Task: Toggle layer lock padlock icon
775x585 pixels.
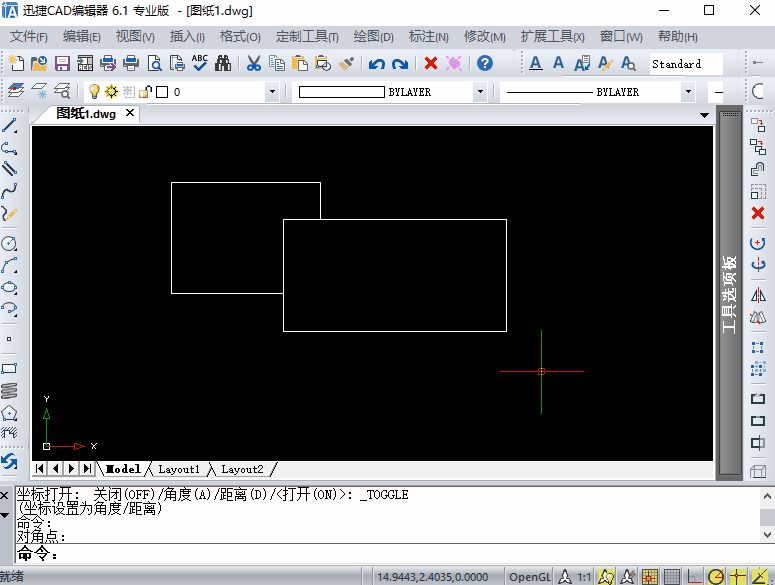Action: point(145,92)
